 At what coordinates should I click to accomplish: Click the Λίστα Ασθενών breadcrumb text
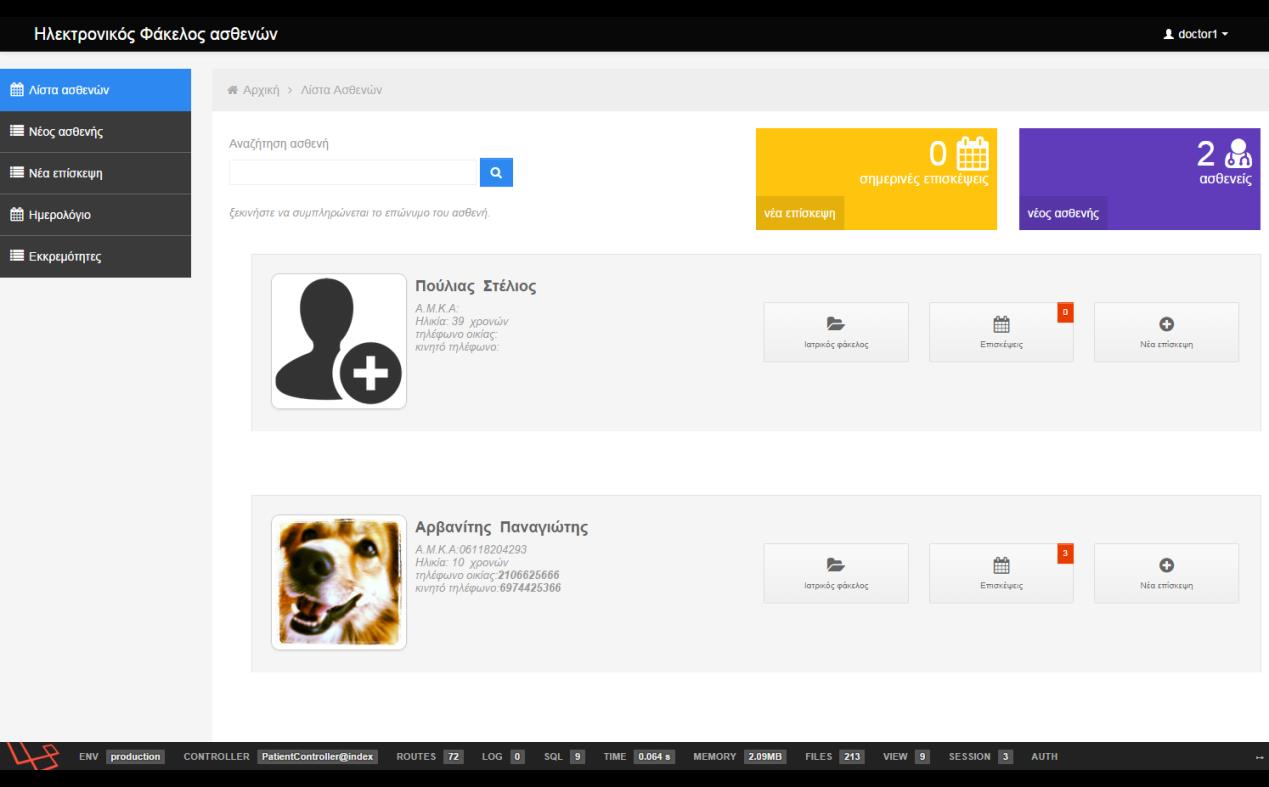click(x=342, y=91)
